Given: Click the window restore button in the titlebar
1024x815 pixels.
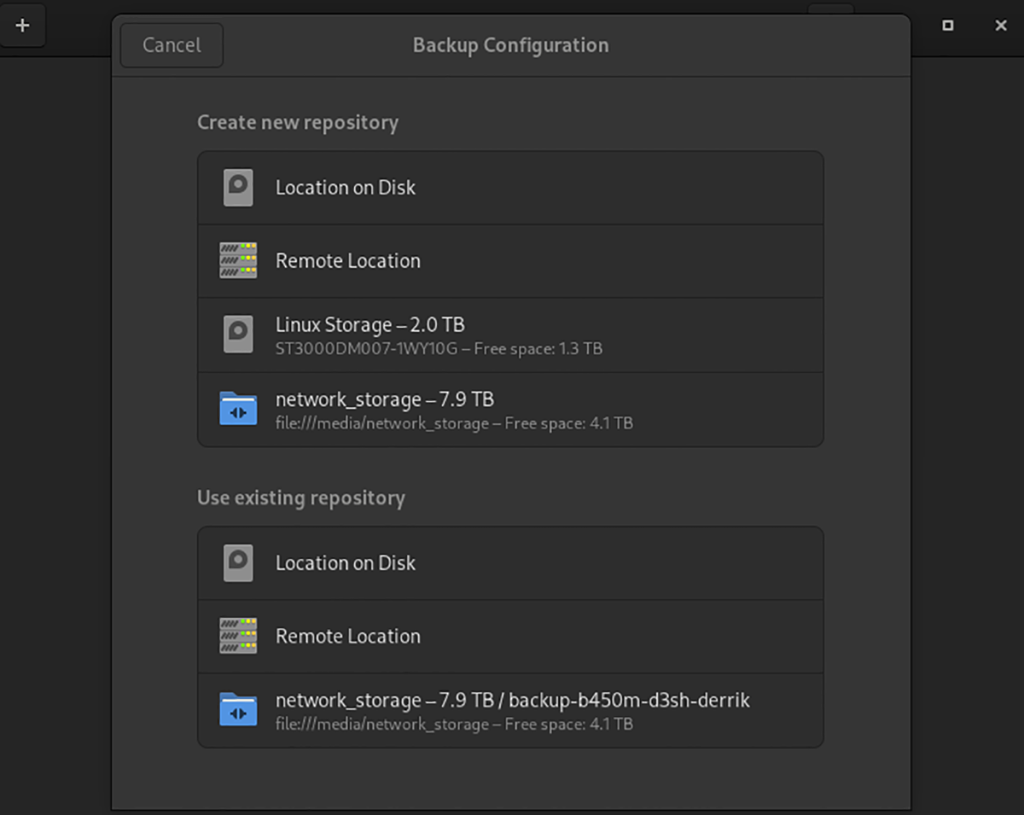Looking at the screenshot, I should tap(947, 25).
